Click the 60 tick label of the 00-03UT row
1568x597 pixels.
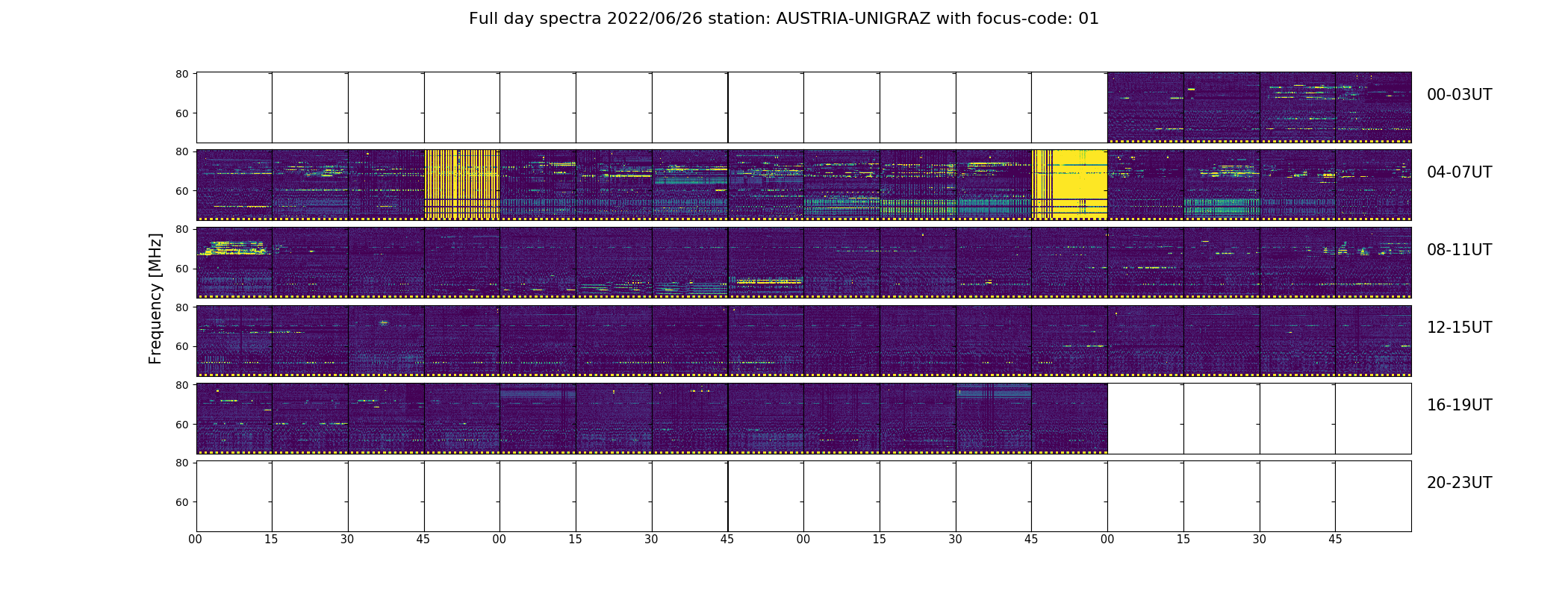click(x=181, y=113)
